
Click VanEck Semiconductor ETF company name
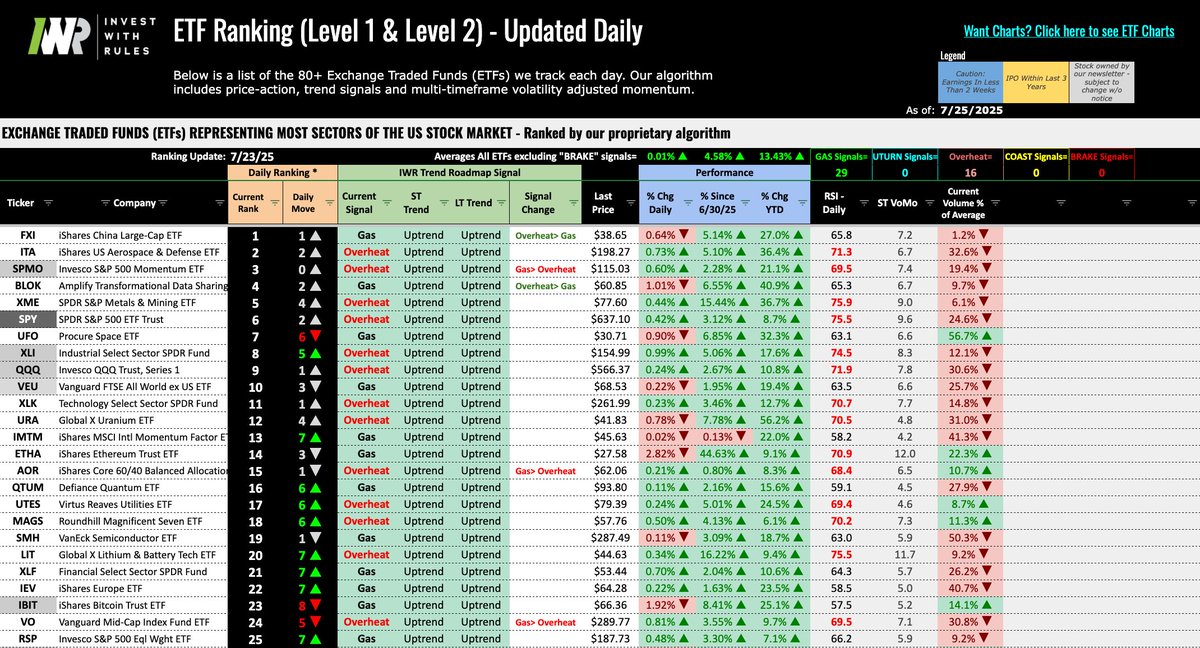click(116, 538)
